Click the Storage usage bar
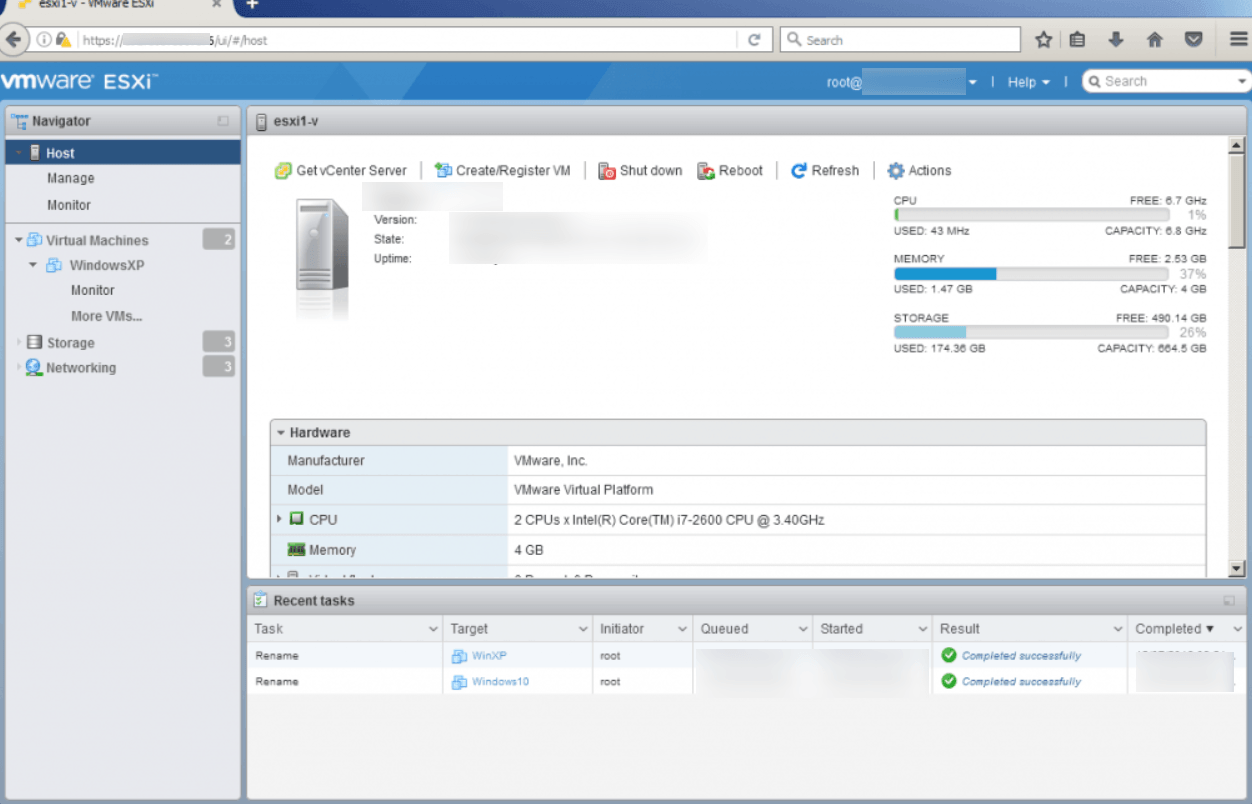 [1031, 332]
